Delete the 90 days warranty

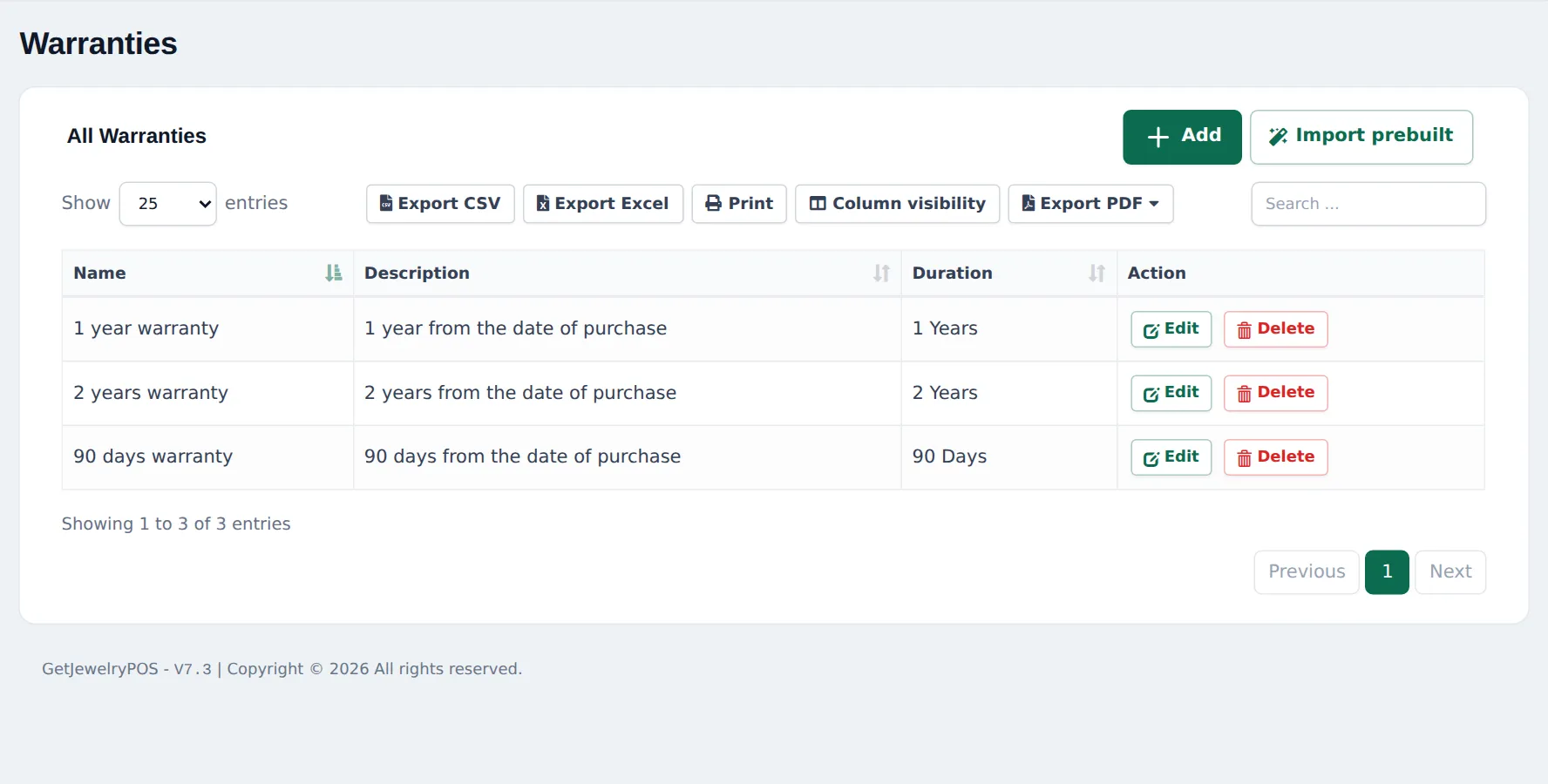tap(1275, 457)
